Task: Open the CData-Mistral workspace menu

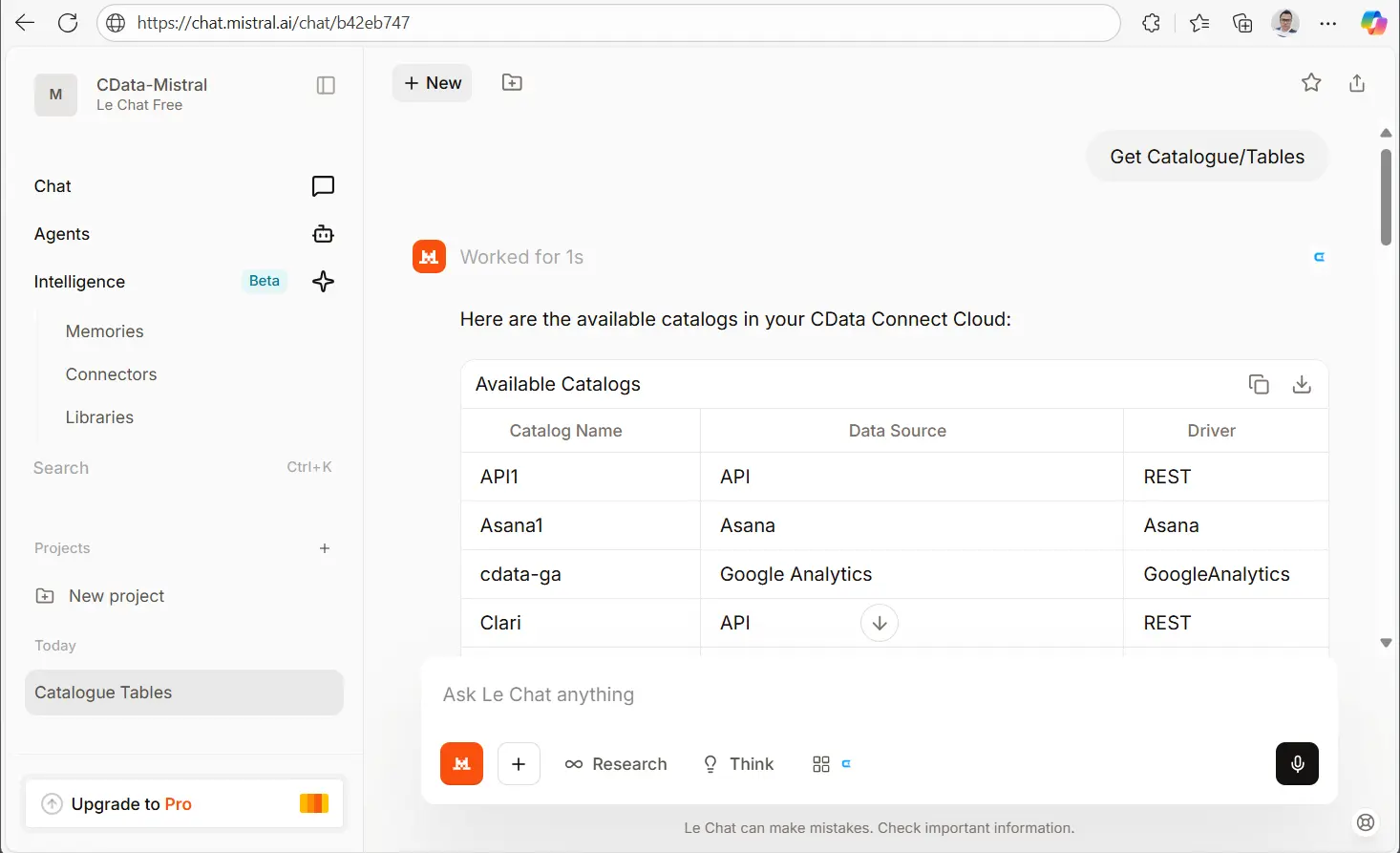Action: click(x=151, y=94)
